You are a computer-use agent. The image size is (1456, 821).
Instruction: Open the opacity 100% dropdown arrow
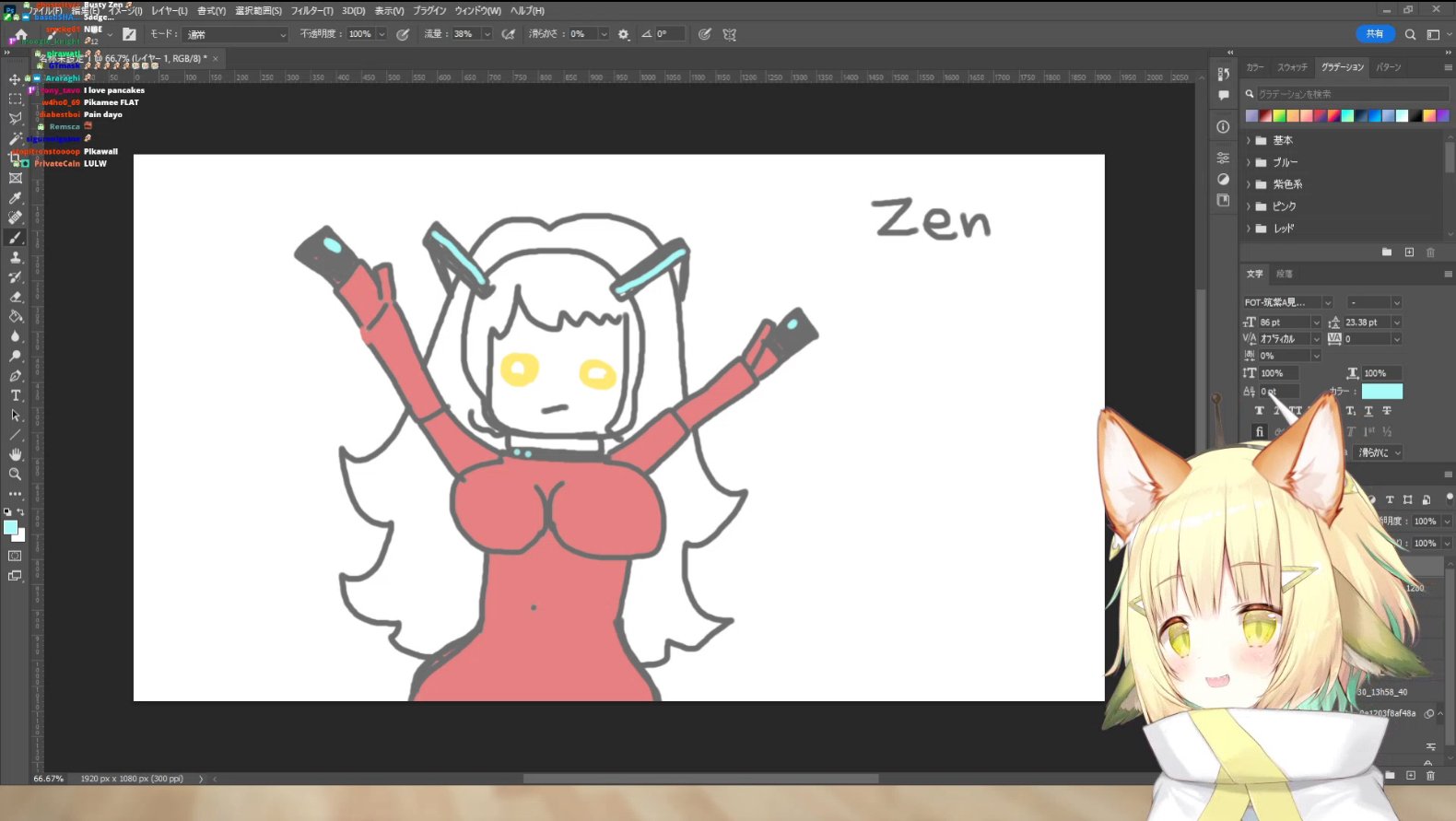pos(382,34)
